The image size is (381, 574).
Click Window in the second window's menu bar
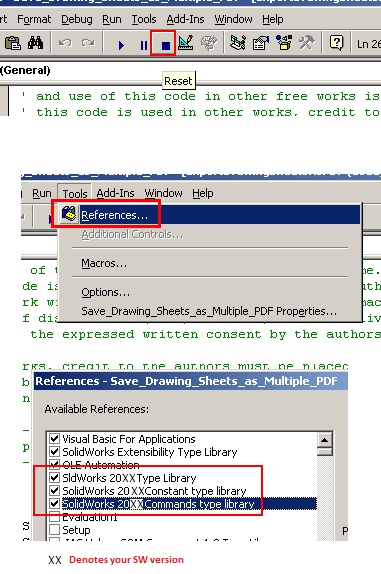pyautogui.click(x=163, y=193)
